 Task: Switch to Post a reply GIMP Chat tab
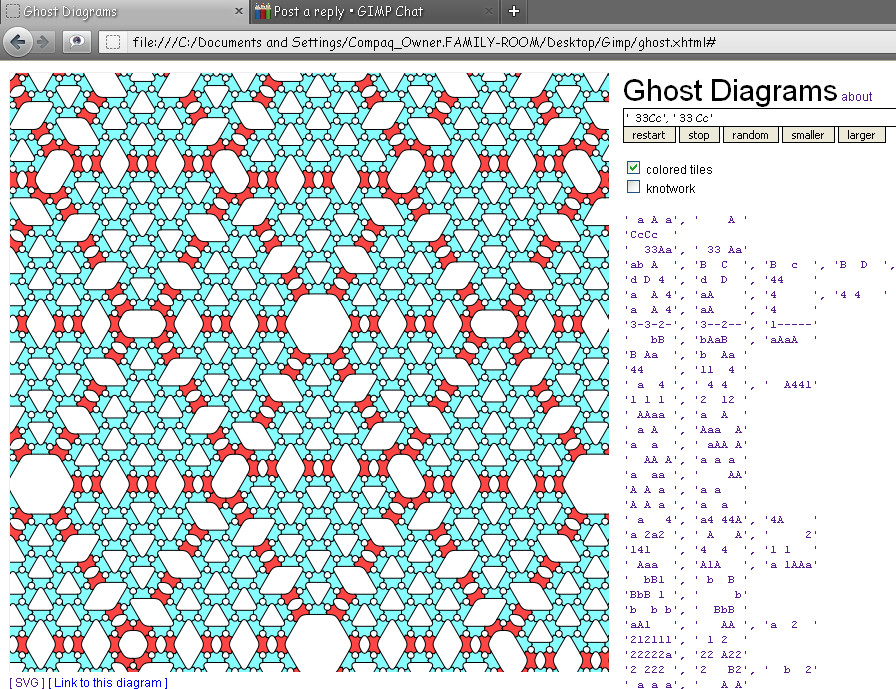[374, 11]
